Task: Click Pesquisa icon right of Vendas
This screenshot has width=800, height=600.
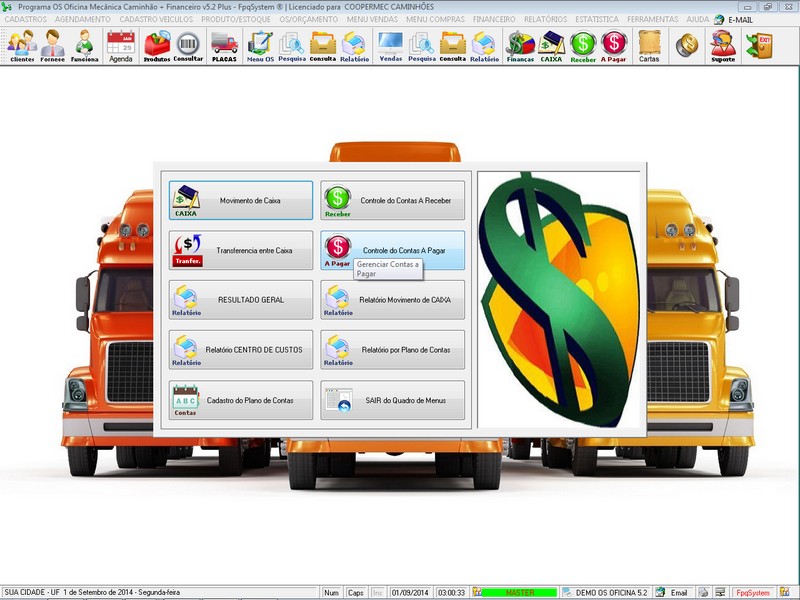Action: [422, 46]
